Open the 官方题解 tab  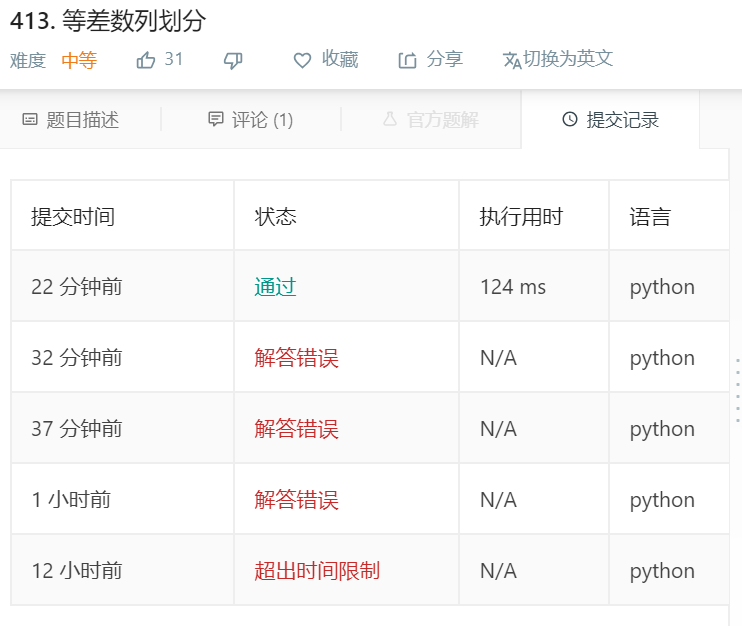[x=431, y=120]
